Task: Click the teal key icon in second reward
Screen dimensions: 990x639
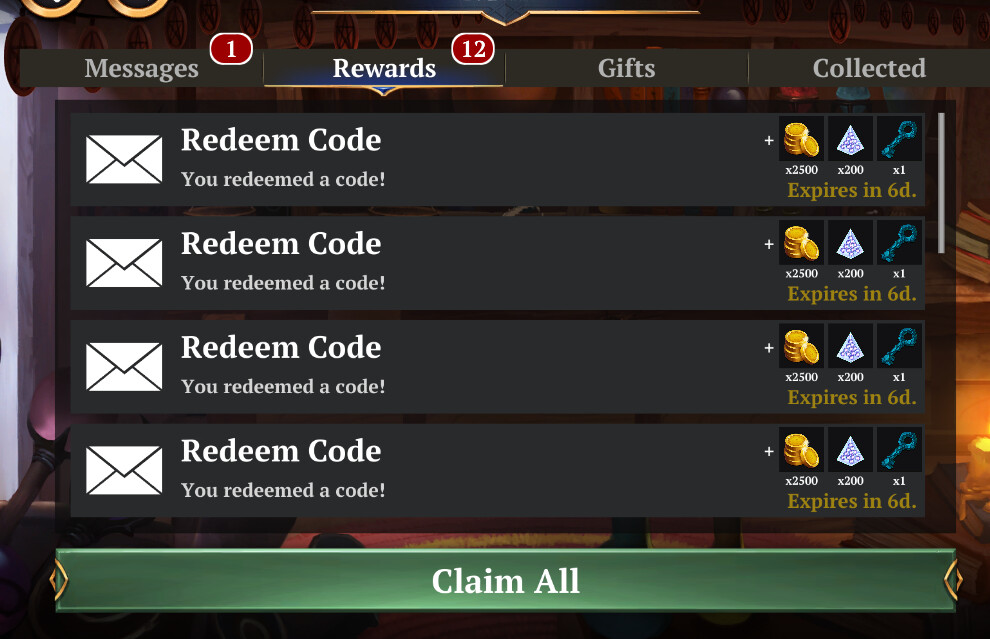Action: coord(899,242)
